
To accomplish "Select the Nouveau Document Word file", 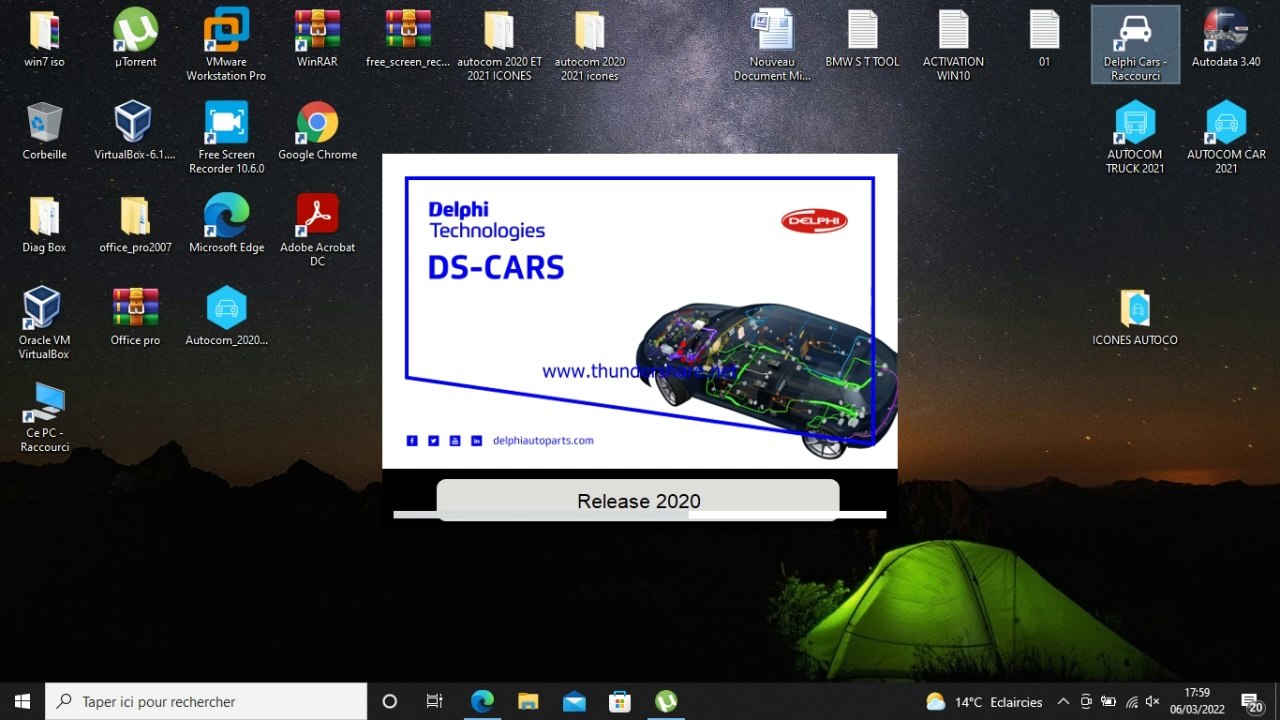I will pyautogui.click(x=772, y=45).
